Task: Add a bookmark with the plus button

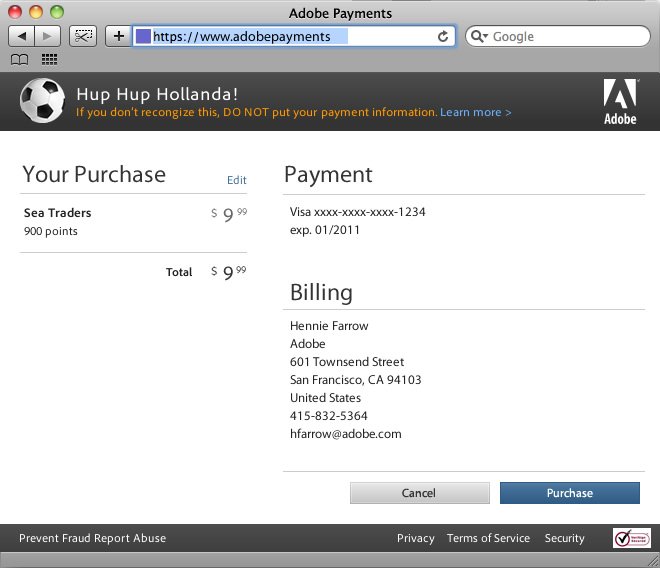Action: [119, 36]
